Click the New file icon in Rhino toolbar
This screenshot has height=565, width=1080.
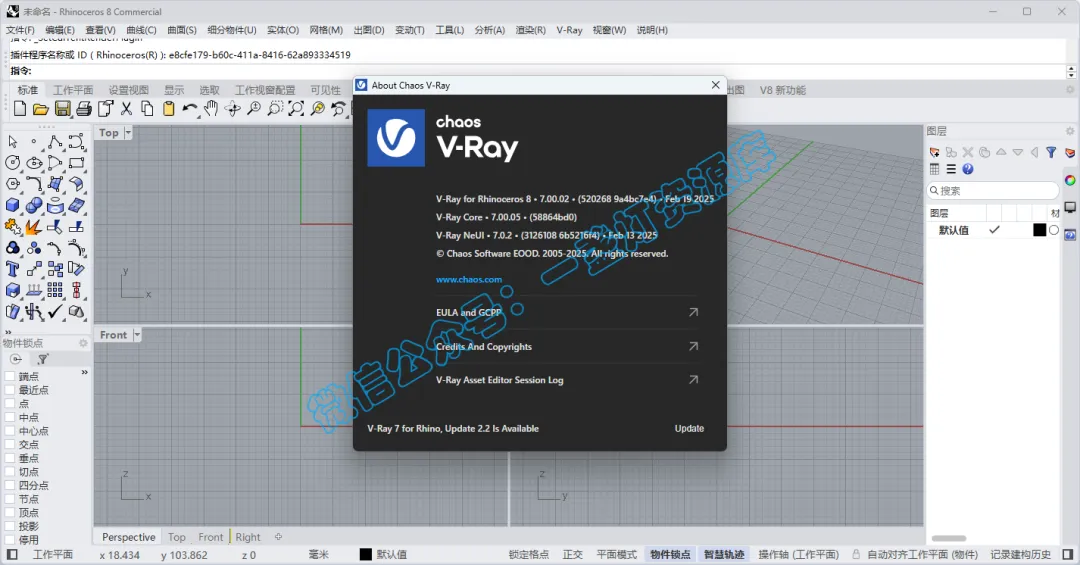point(20,108)
